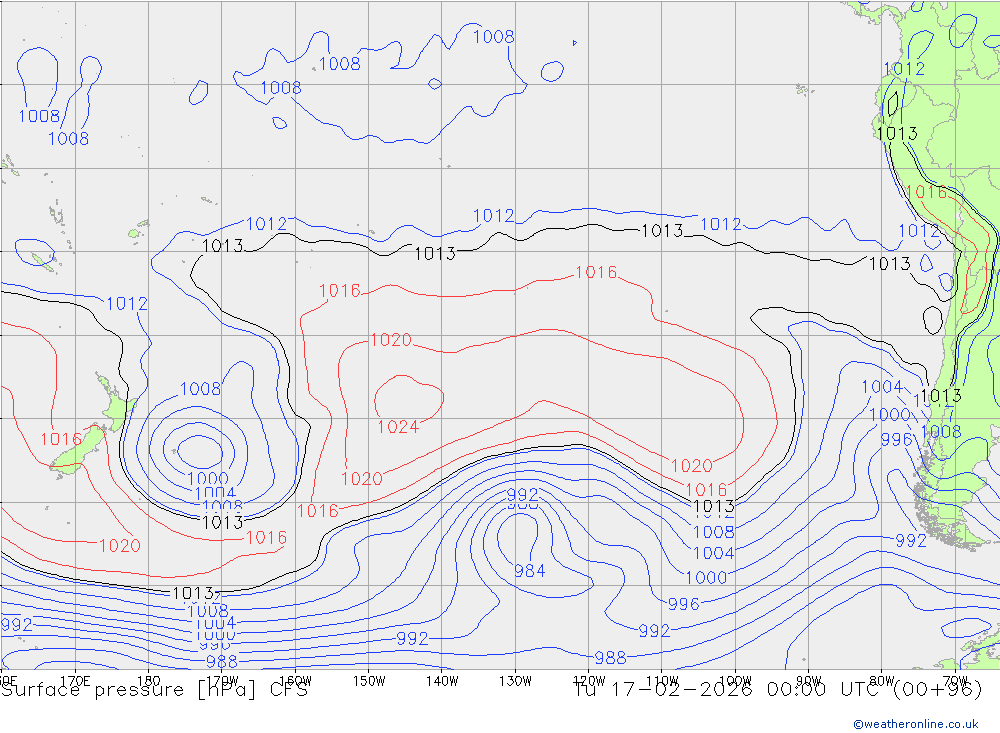Screen dimensions: 1000x733
Task: Click the 110W longitude axis label
Action: click(662, 681)
